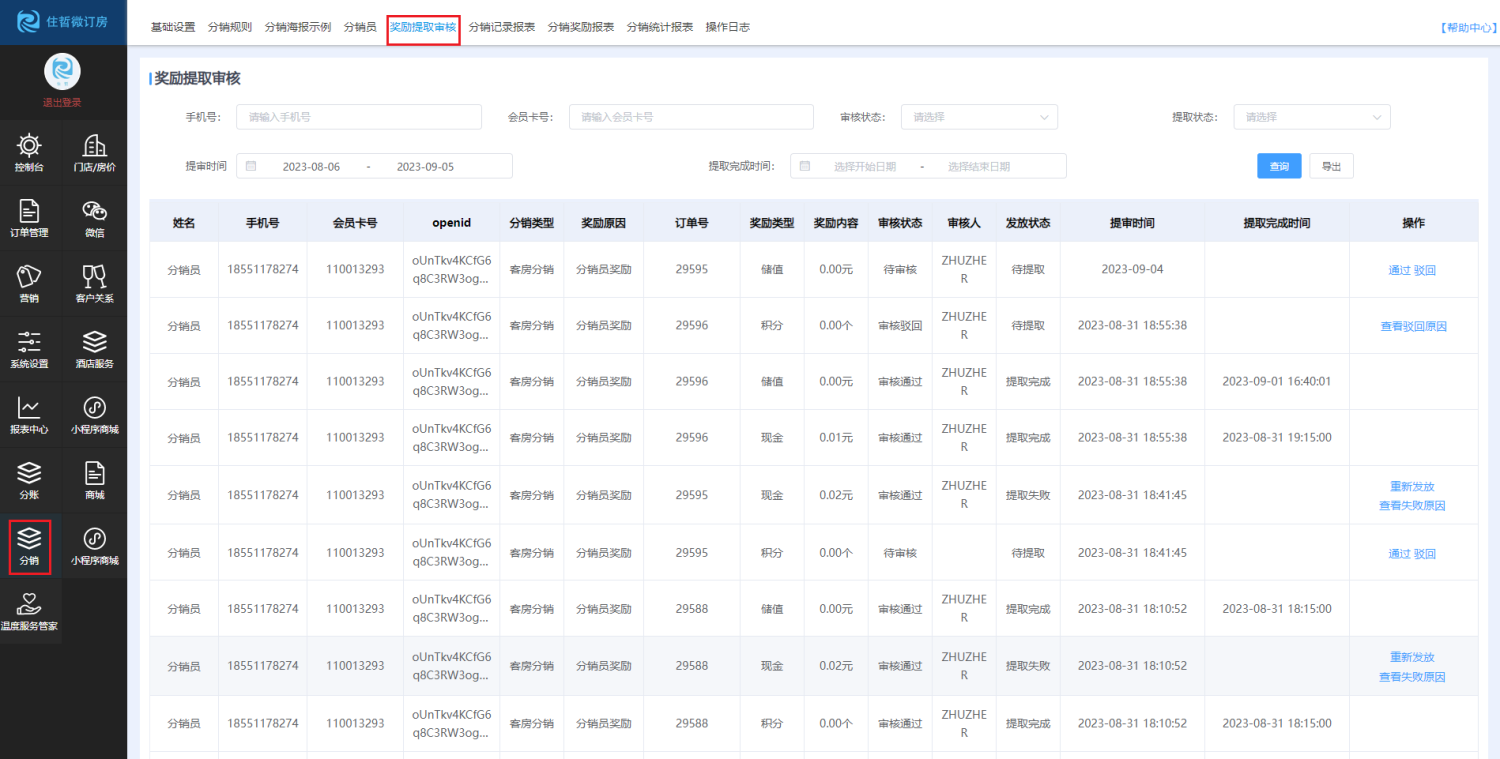The height and width of the screenshot is (759, 1500).
Task: Click calendar icon in 提审时间 field
Action: (251, 166)
